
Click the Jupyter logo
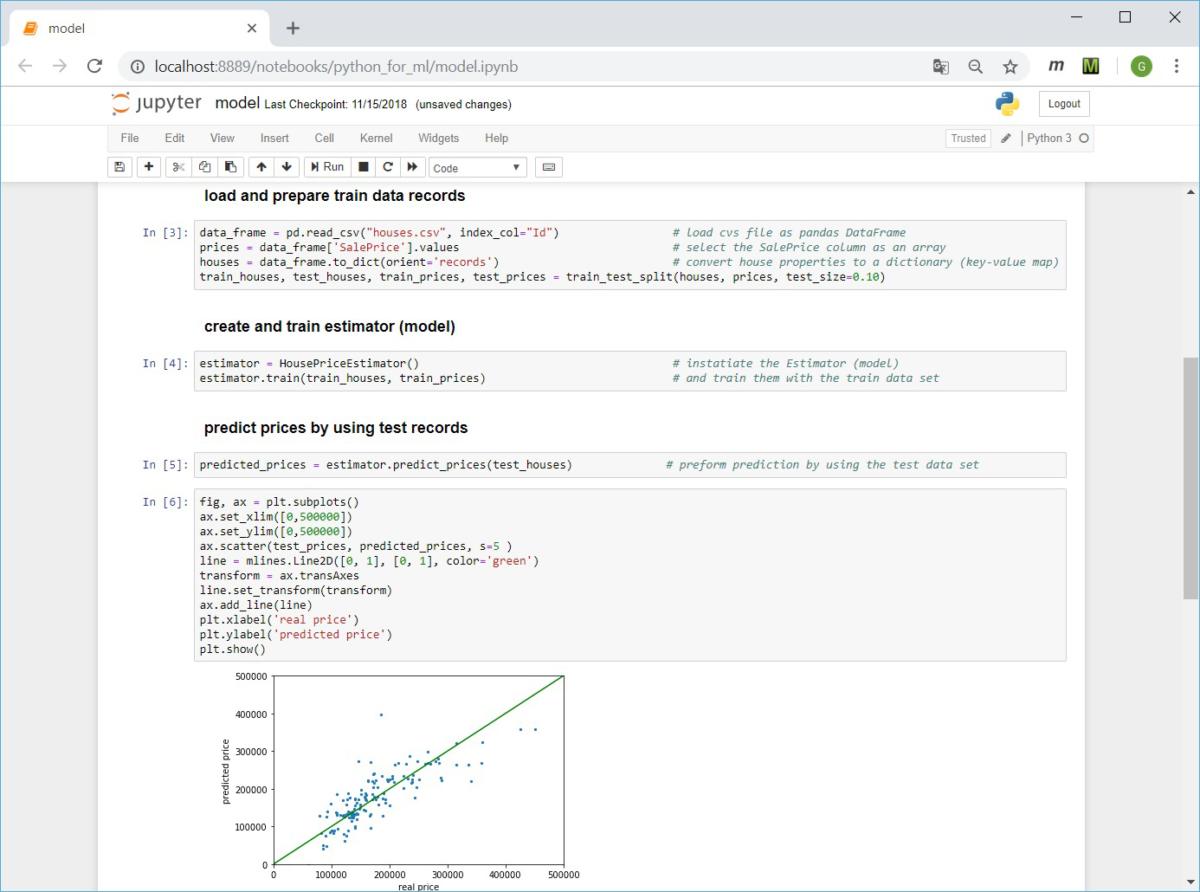(x=156, y=103)
